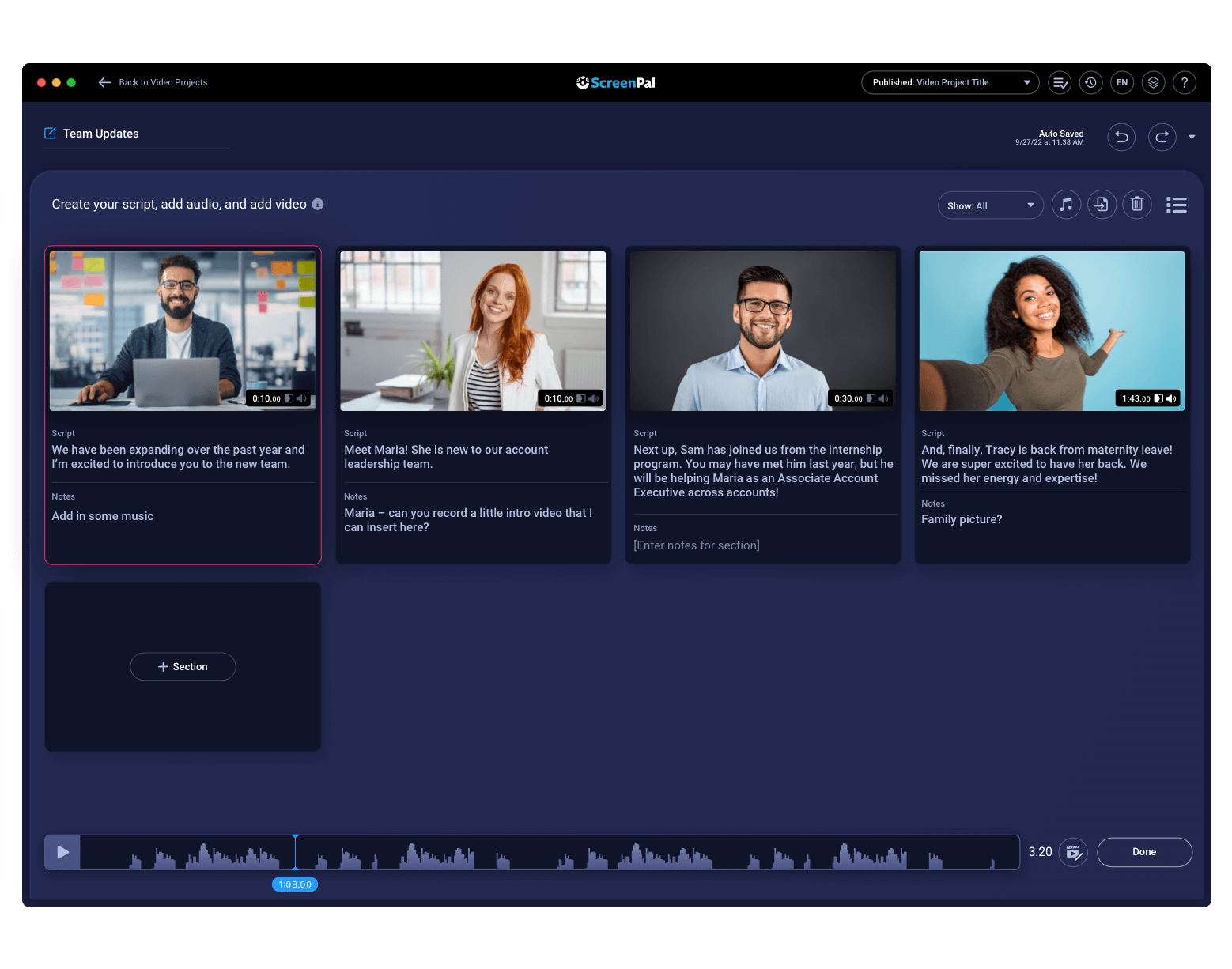Open the script checklist icon
This screenshot has height=969, width=1232.
pos(1060,82)
